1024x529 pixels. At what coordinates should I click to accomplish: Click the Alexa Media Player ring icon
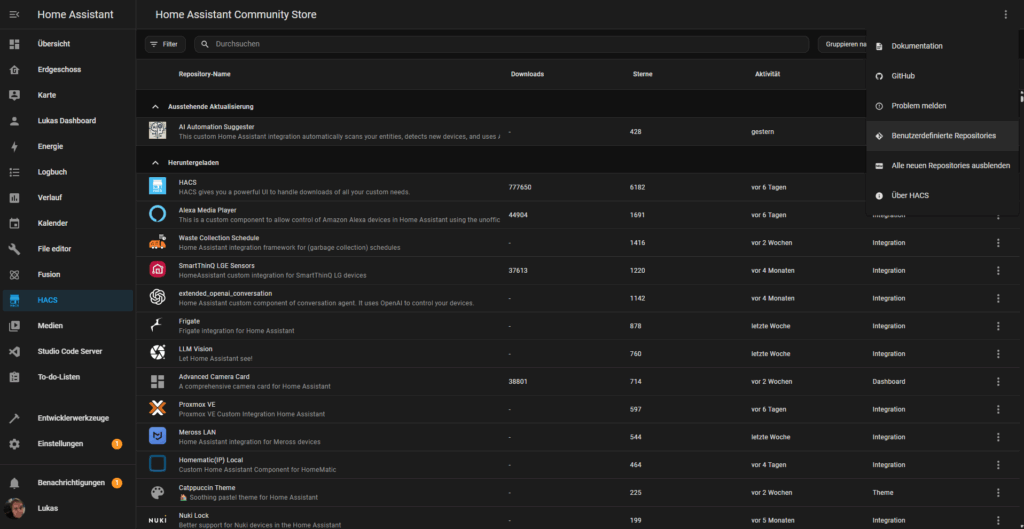157,214
